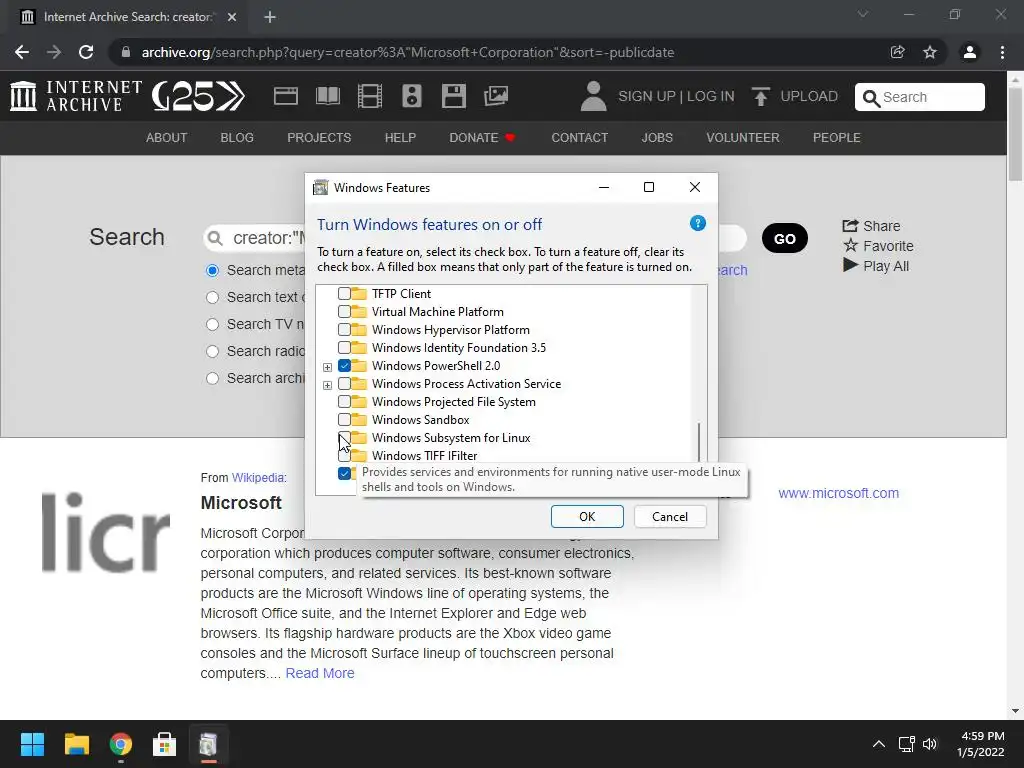This screenshot has height=768, width=1024.
Task: Check the TFTP Client box
Action: [x=344, y=294]
